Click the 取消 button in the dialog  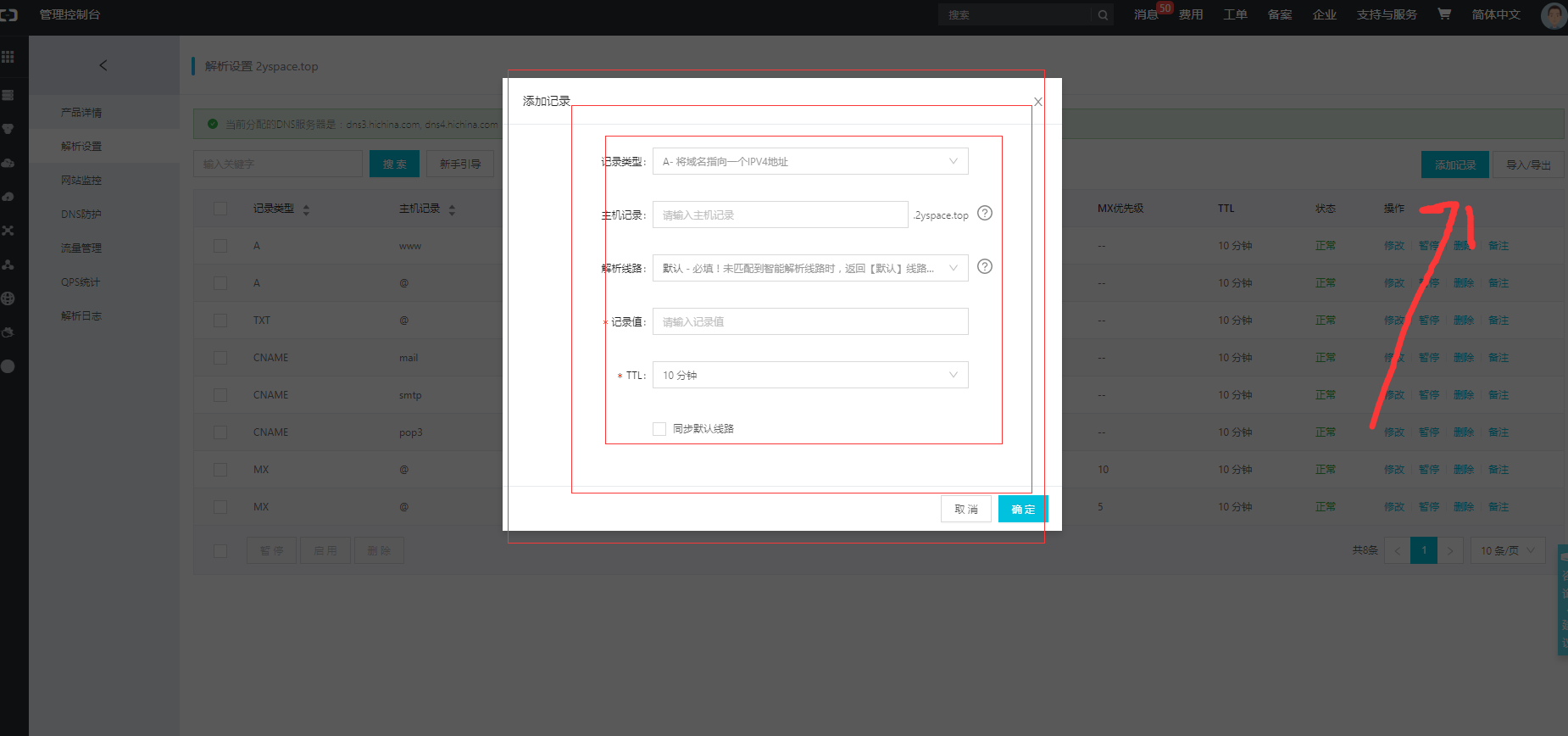coord(966,509)
